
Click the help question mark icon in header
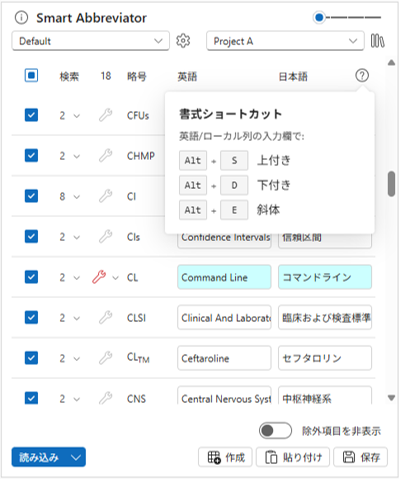pyautogui.click(x=362, y=76)
